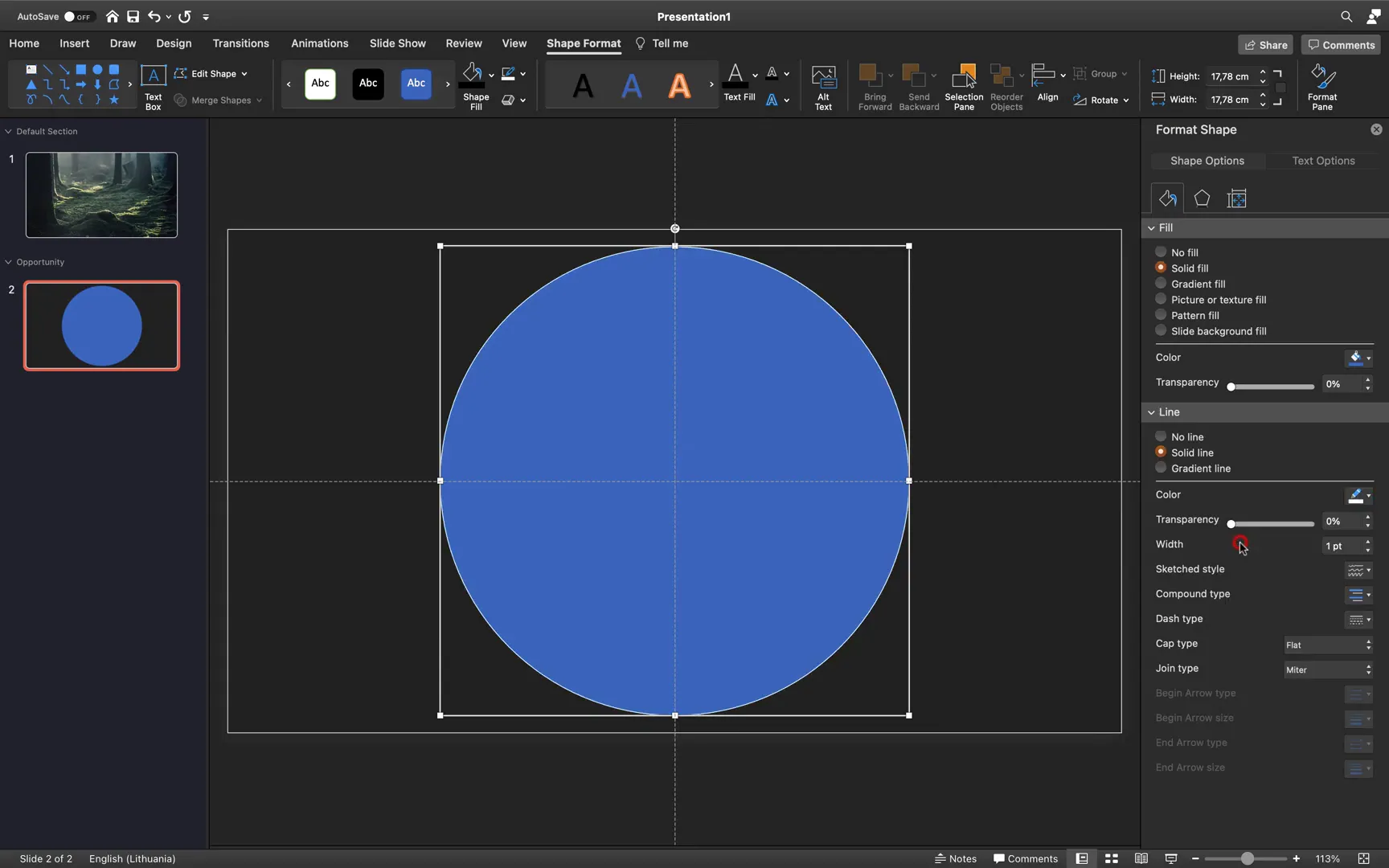Open the Slide Show tab
1389x868 pixels.
(x=397, y=43)
